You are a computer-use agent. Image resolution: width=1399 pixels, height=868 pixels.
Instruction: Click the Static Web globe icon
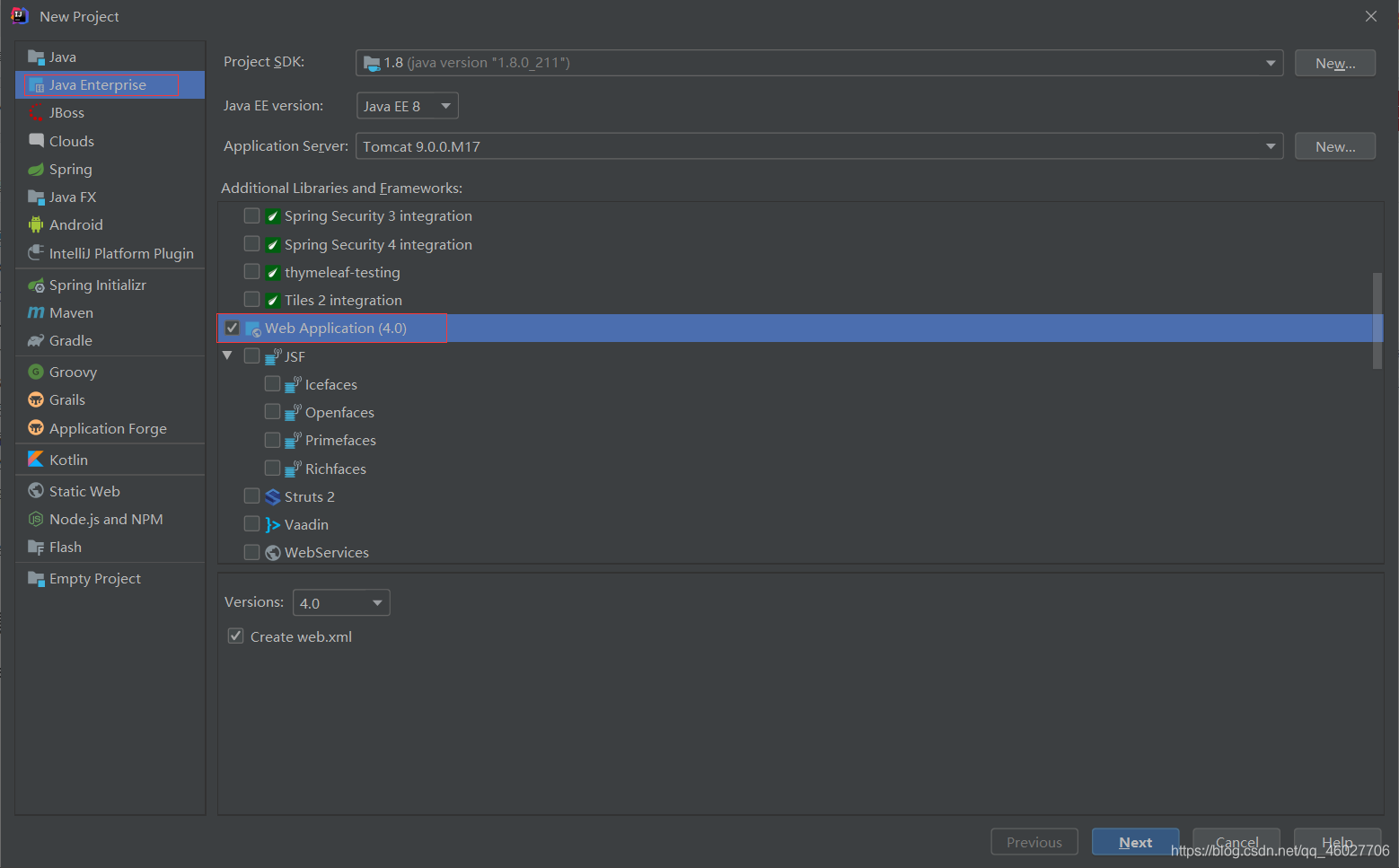tap(36, 491)
